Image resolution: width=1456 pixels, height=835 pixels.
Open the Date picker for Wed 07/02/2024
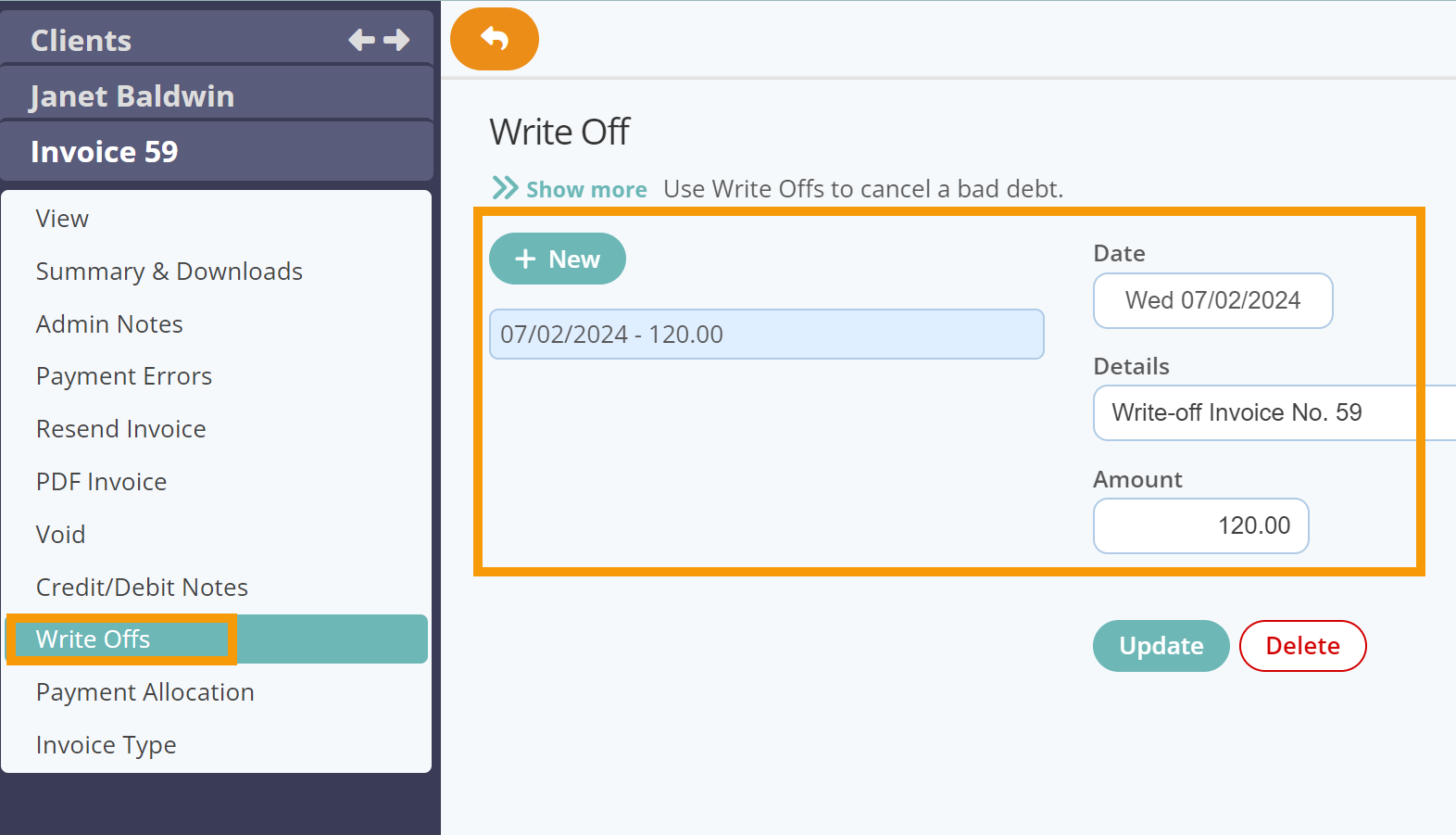point(1211,300)
